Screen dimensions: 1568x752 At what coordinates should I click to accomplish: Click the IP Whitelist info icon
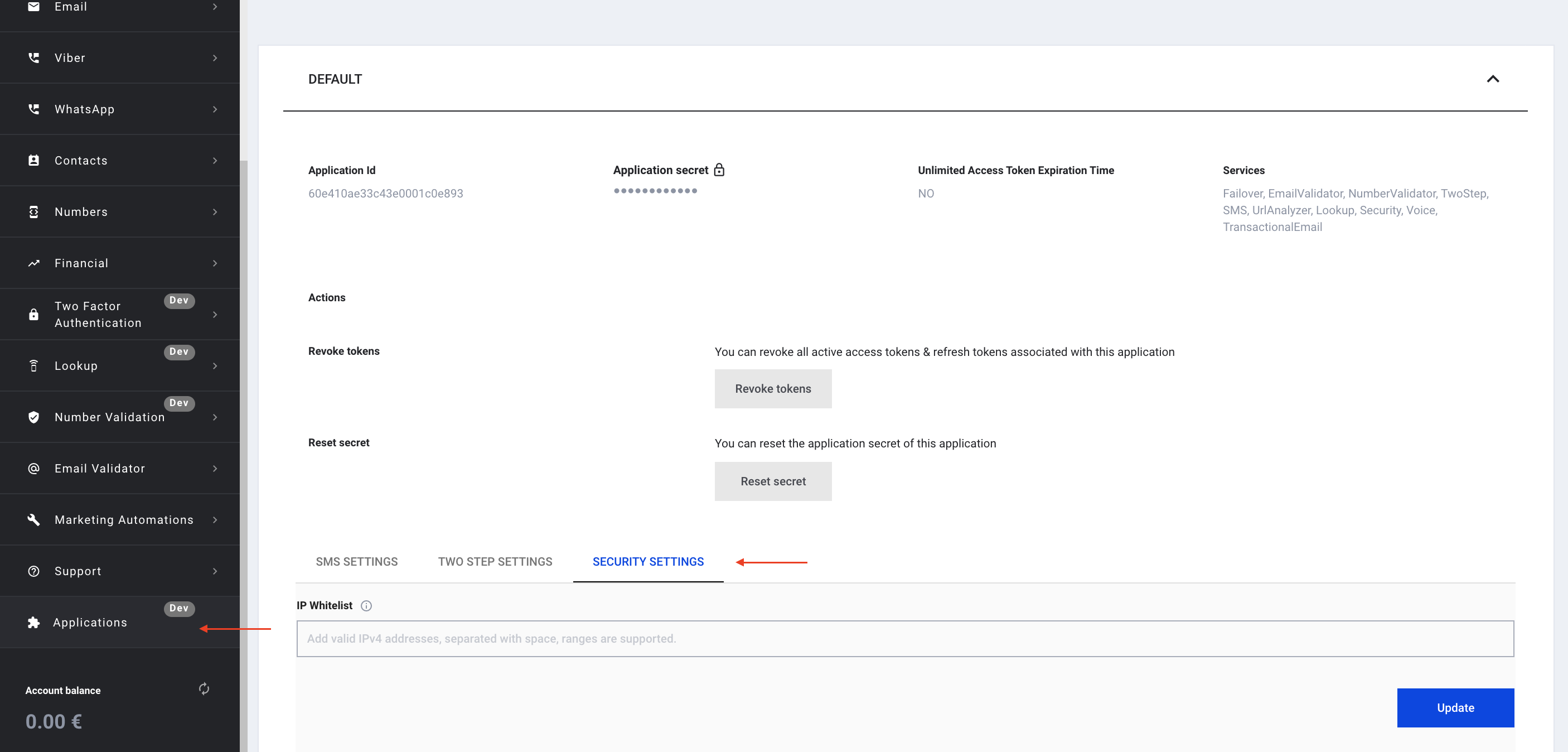pos(366,605)
